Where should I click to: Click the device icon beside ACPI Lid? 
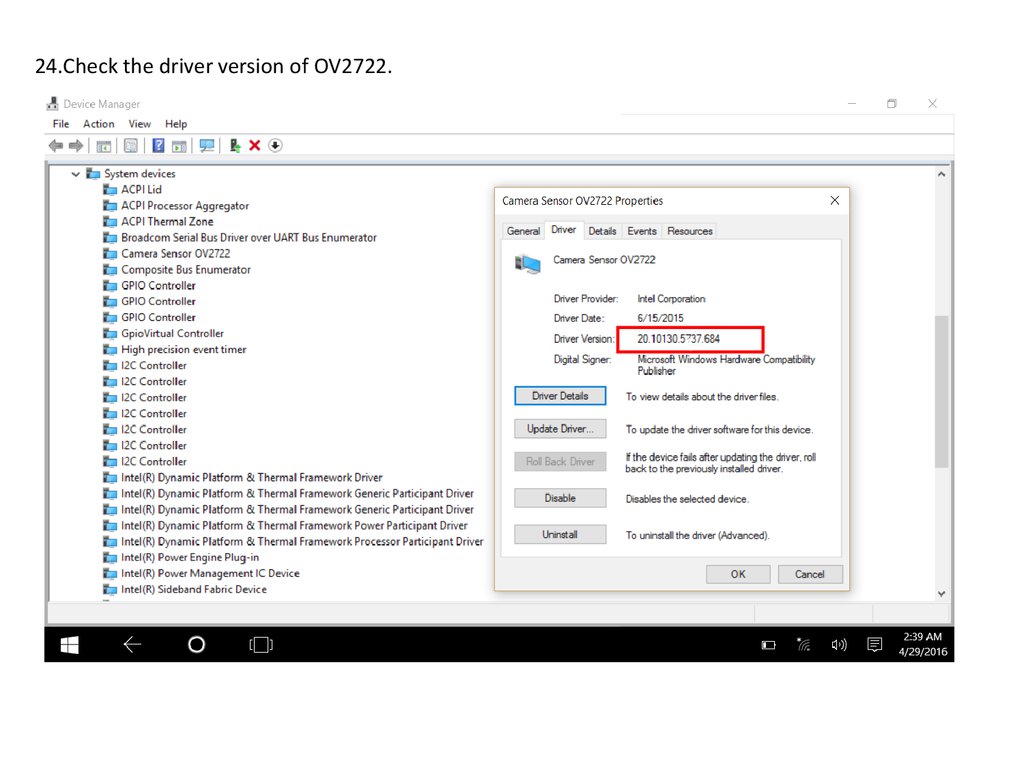110,190
